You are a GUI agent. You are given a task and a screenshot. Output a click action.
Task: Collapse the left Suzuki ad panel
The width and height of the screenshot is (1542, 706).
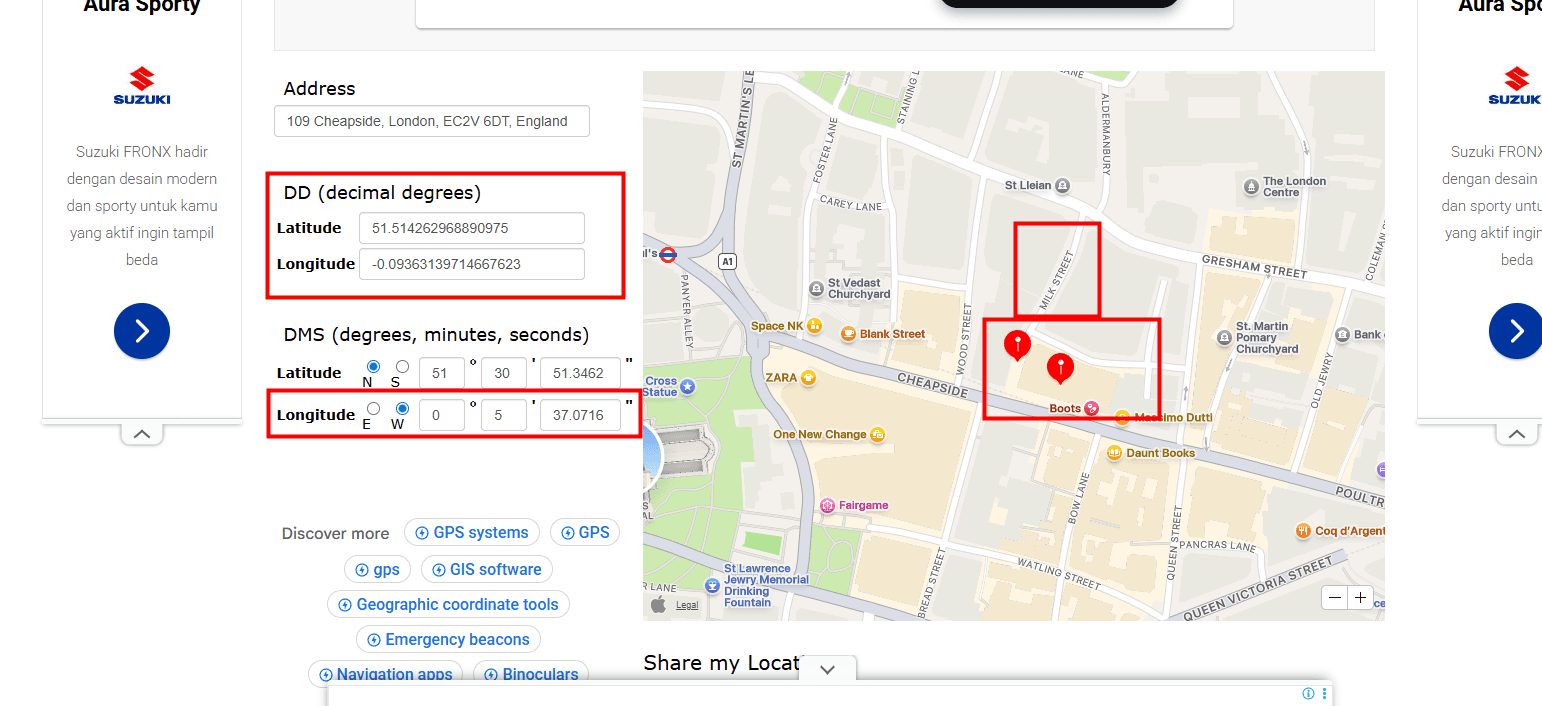pyautogui.click(x=142, y=434)
